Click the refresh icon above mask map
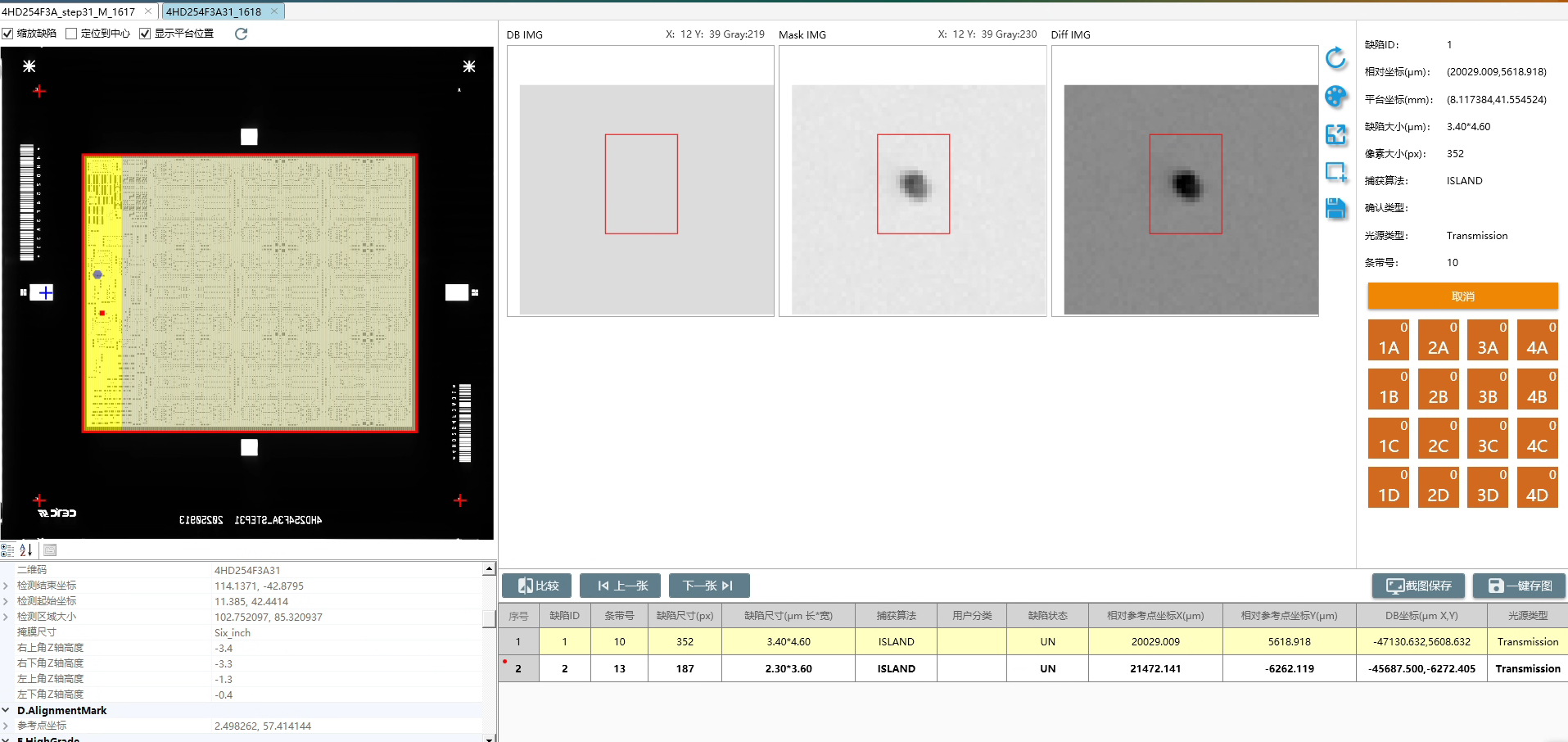Viewport: 1568px width, 742px height. coord(241,34)
